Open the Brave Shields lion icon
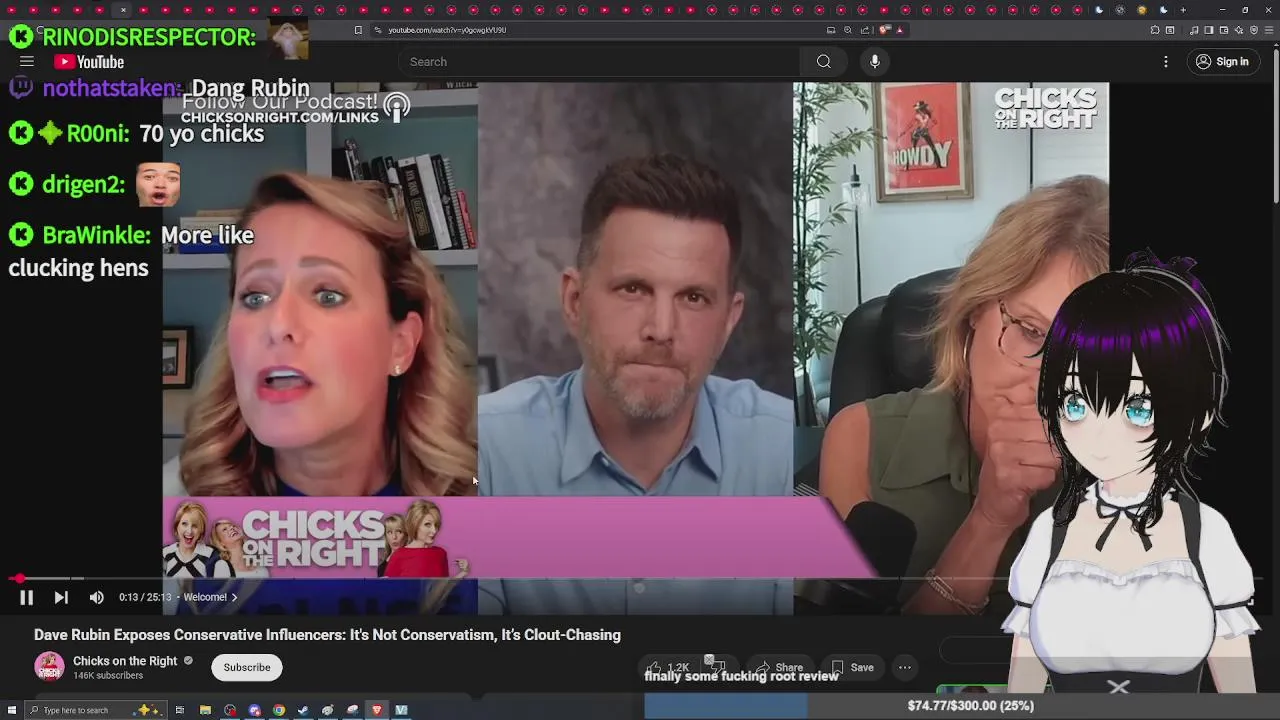This screenshot has width=1280, height=720. pyautogui.click(x=885, y=30)
